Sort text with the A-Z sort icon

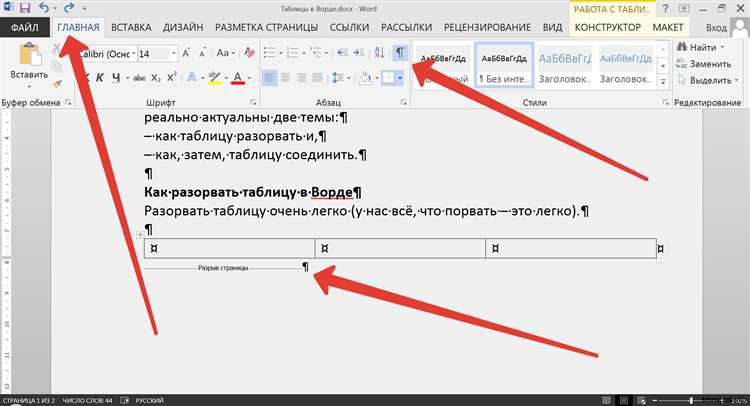coord(379,53)
